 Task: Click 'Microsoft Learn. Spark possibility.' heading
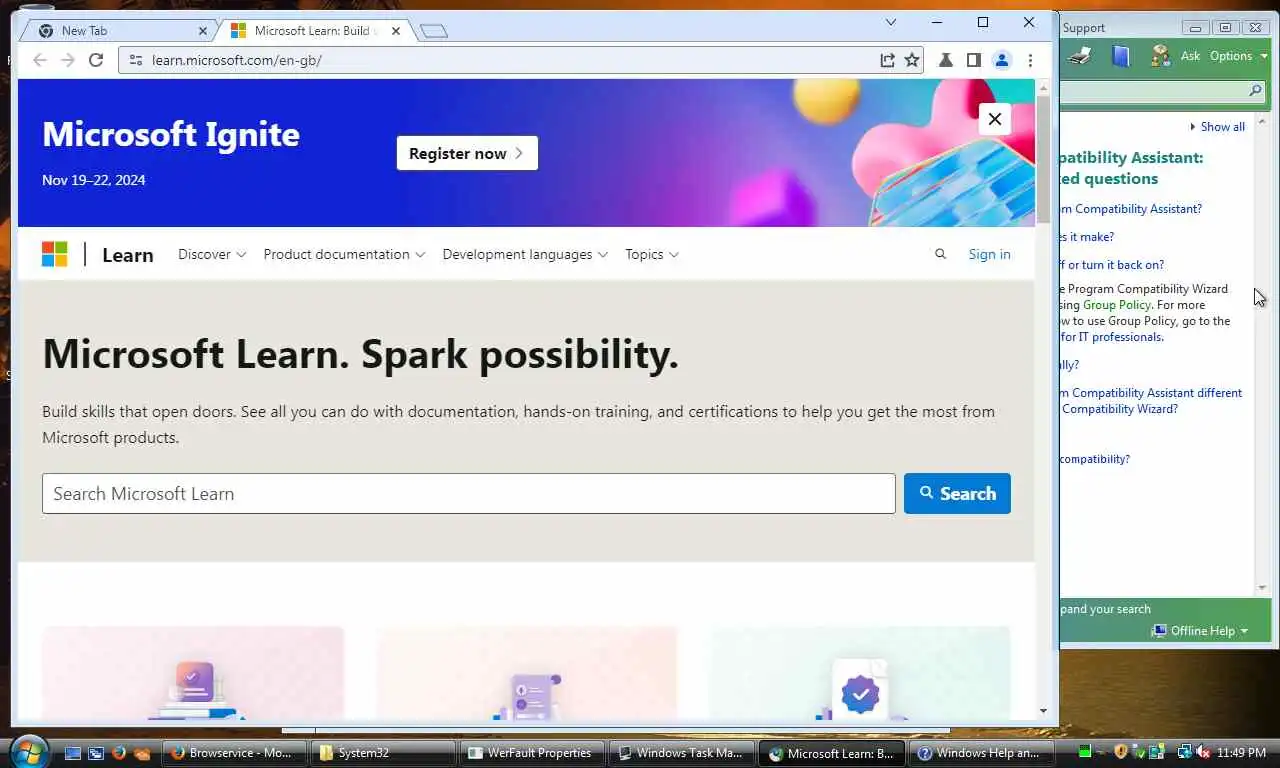pyautogui.click(x=360, y=354)
